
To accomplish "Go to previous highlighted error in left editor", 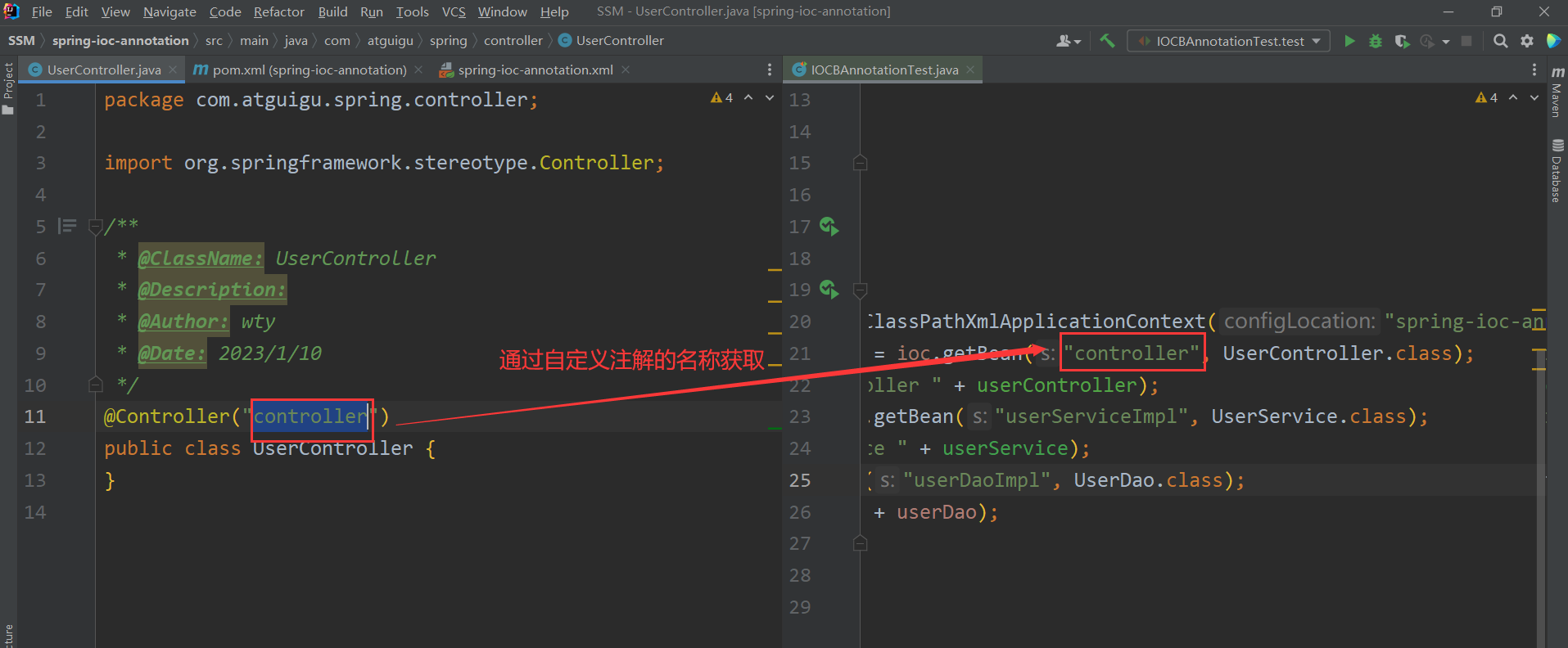I will (748, 97).
